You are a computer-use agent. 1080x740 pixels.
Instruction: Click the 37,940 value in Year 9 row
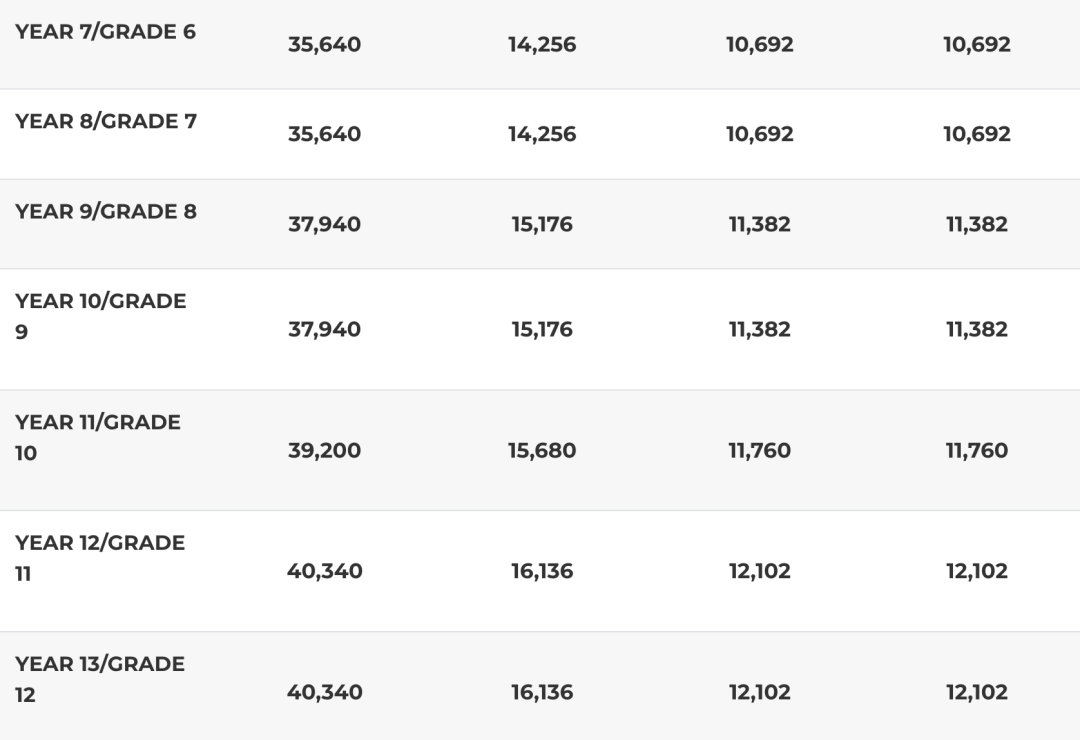324,224
